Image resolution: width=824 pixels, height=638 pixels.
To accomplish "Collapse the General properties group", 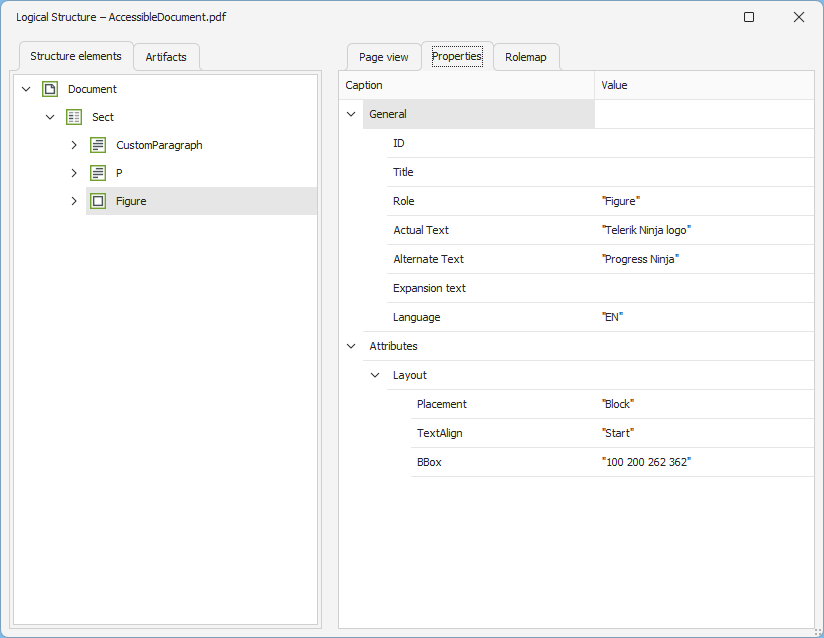I will coord(351,114).
